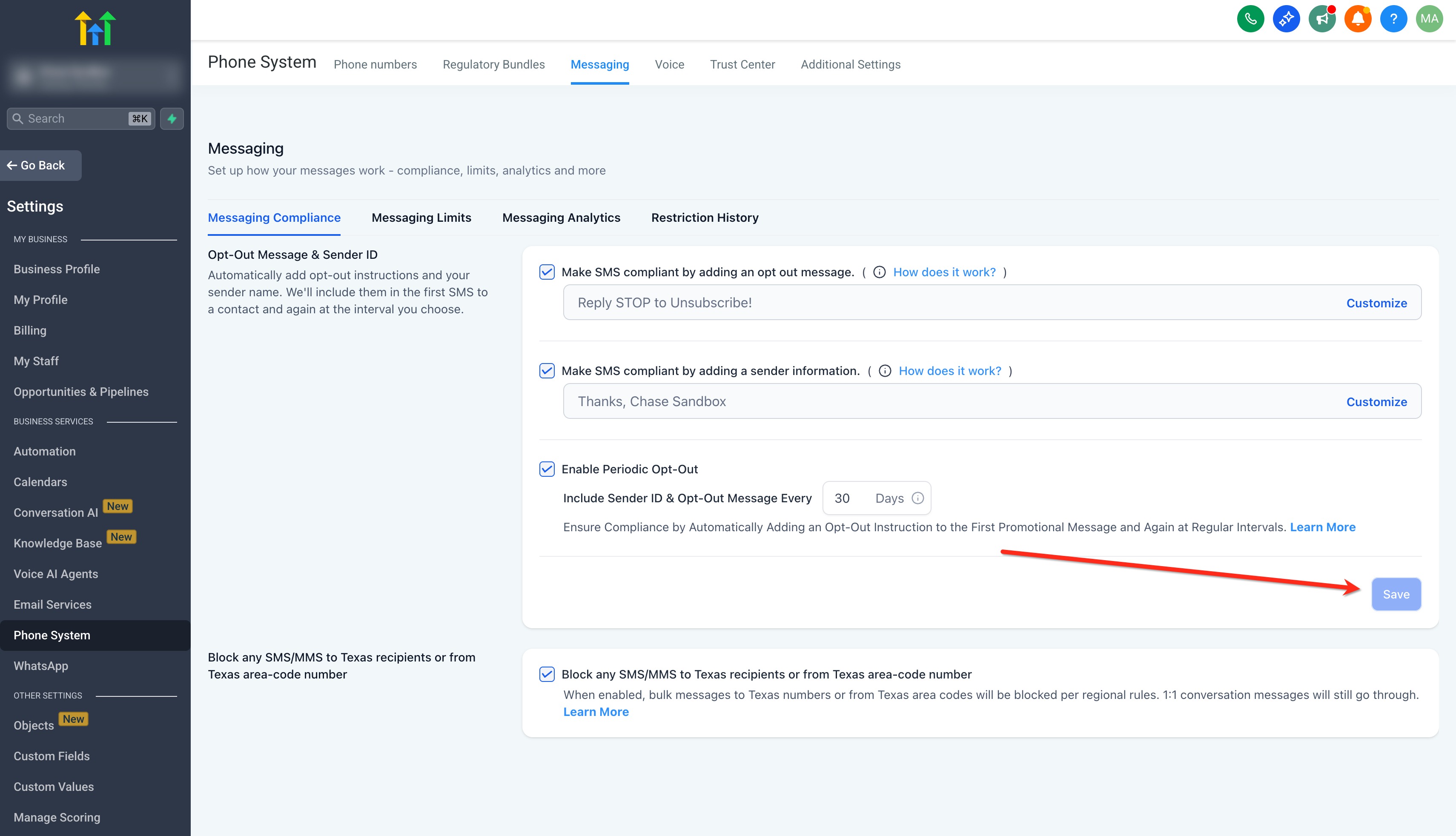Switch to the Messaging Limits tab
The width and height of the screenshot is (1456, 836).
point(421,218)
